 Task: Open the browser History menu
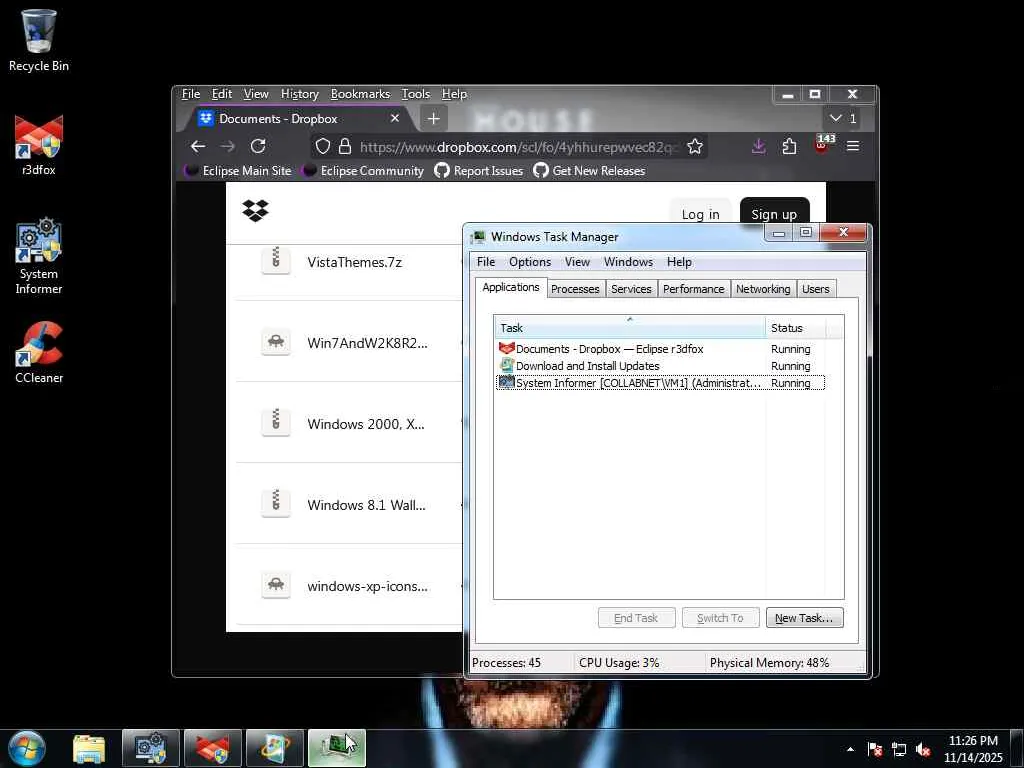click(x=300, y=94)
